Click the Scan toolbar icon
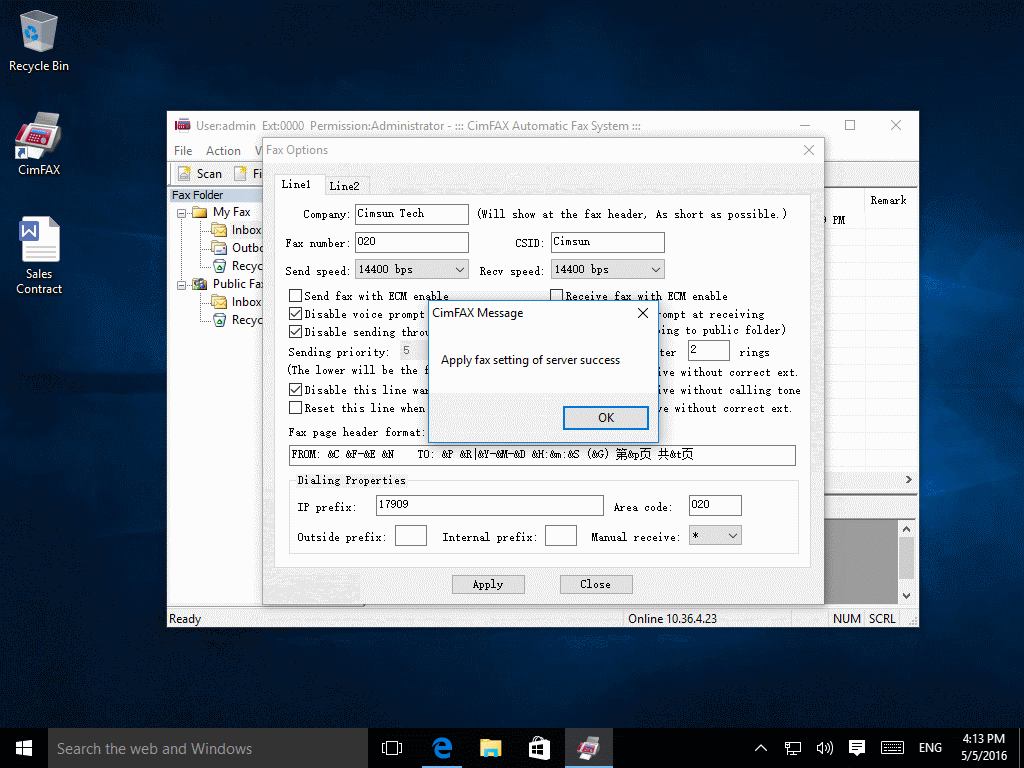 click(184, 174)
